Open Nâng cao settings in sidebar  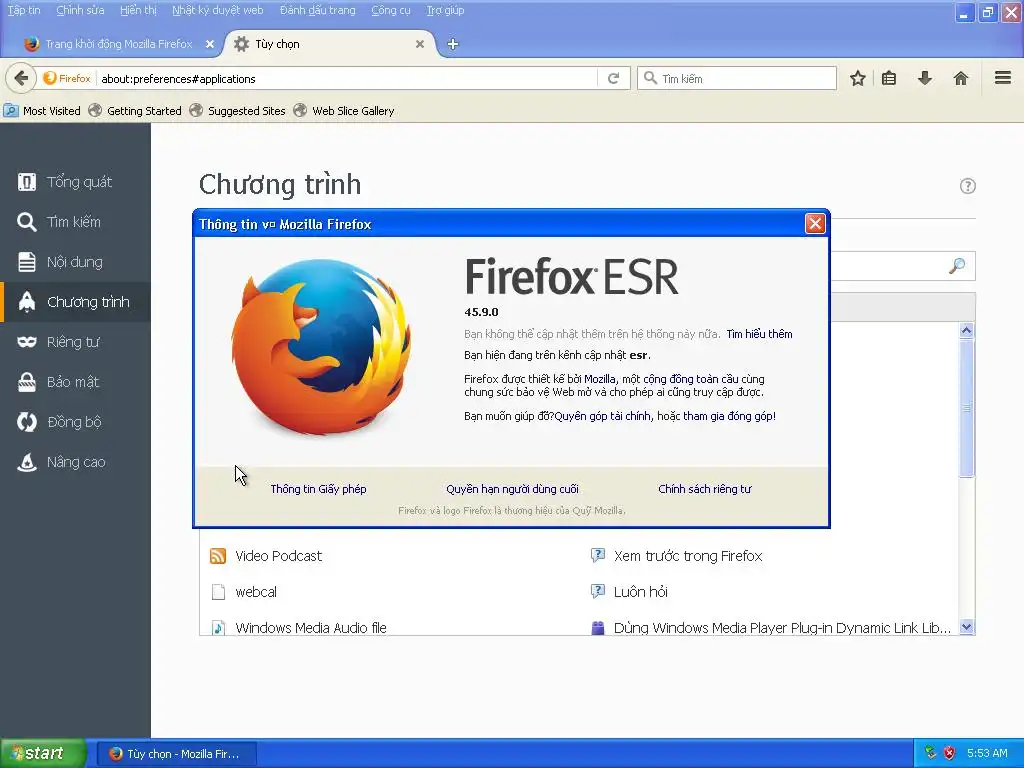[75, 462]
